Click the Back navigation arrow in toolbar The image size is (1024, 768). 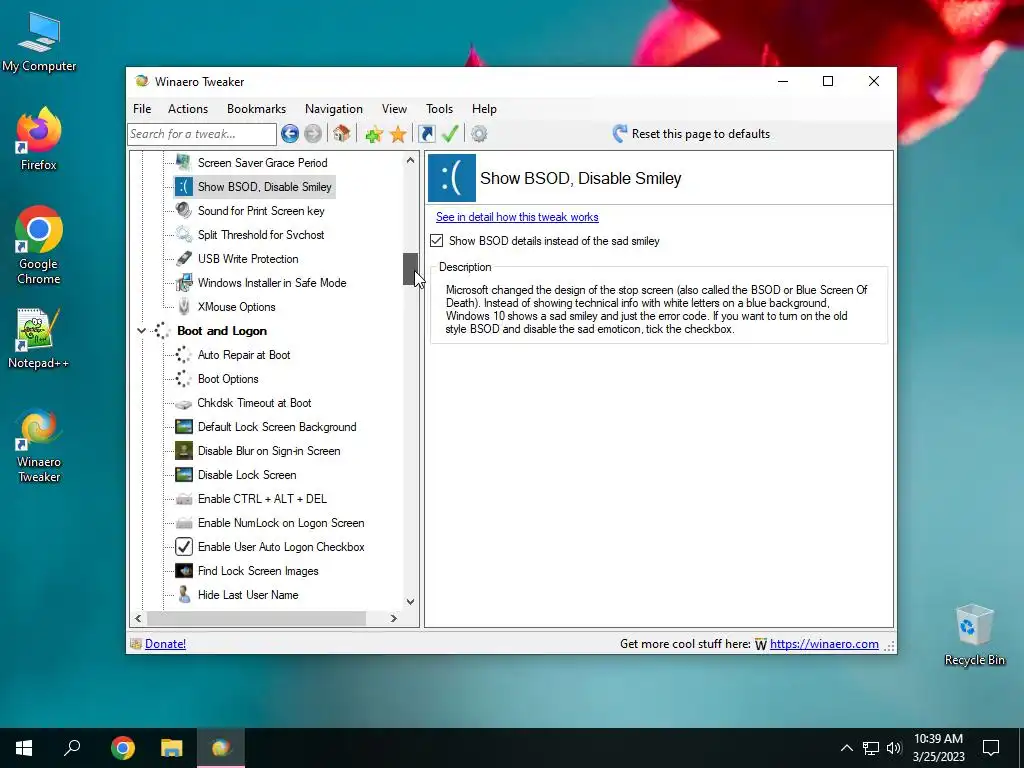pyautogui.click(x=289, y=134)
